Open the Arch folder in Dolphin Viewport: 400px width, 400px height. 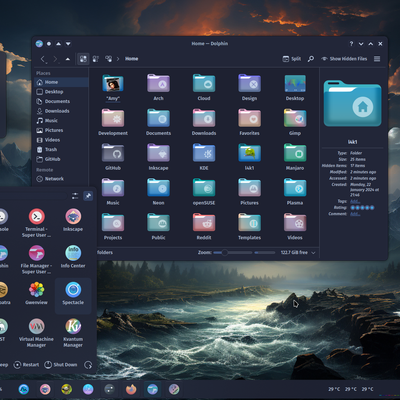(158, 87)
